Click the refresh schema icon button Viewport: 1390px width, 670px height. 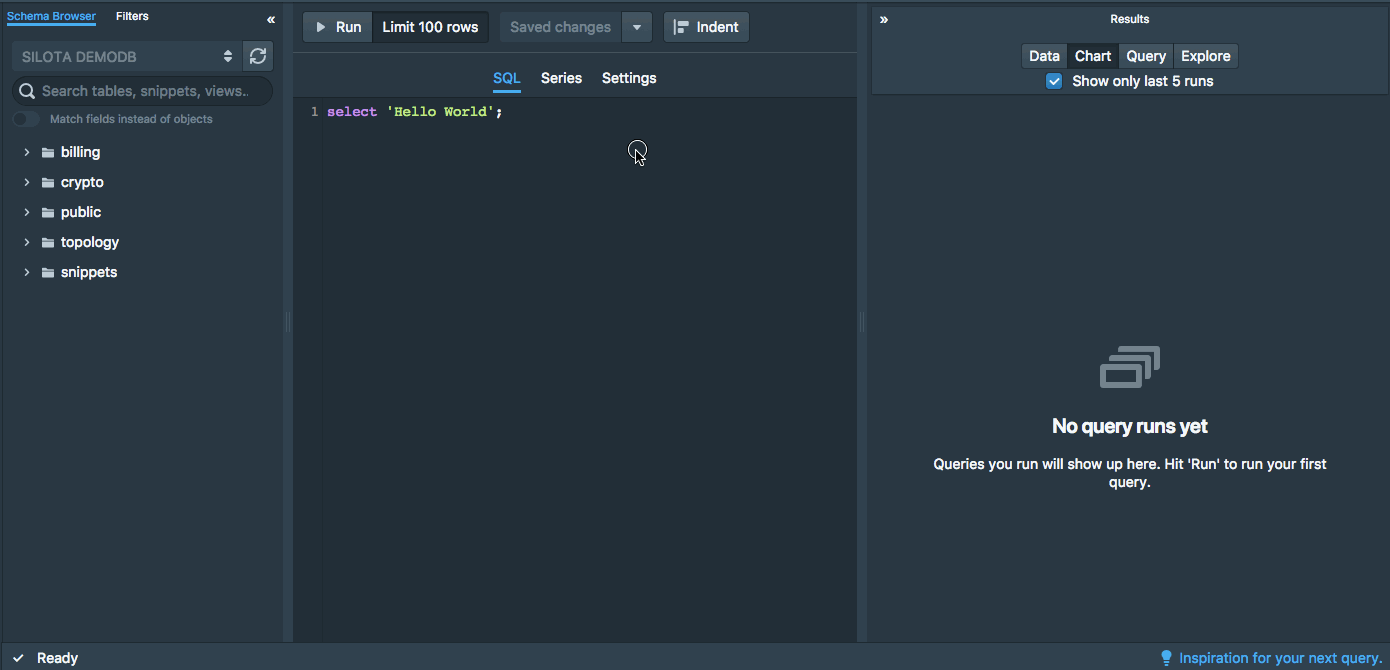point(258,56)
